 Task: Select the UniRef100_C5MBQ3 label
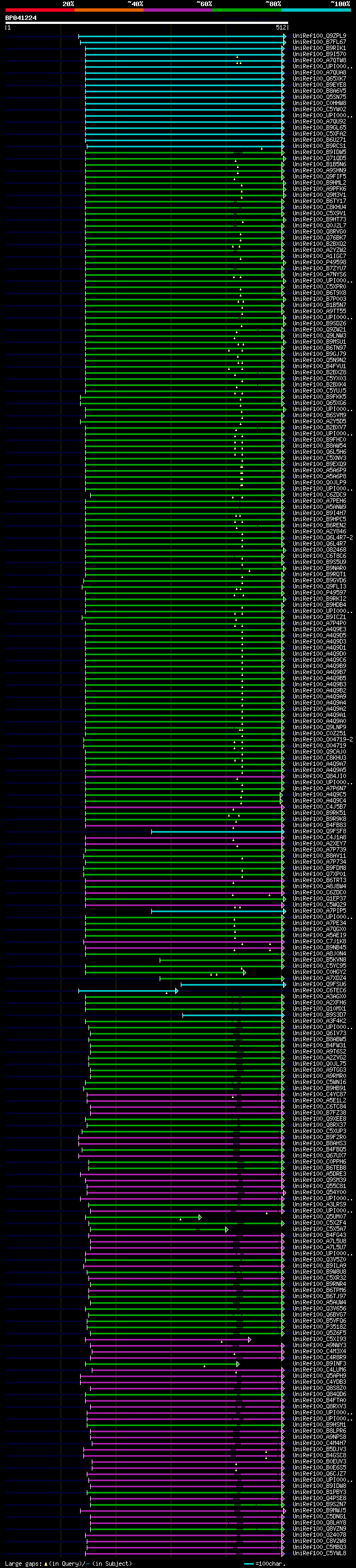[319, 1547]
